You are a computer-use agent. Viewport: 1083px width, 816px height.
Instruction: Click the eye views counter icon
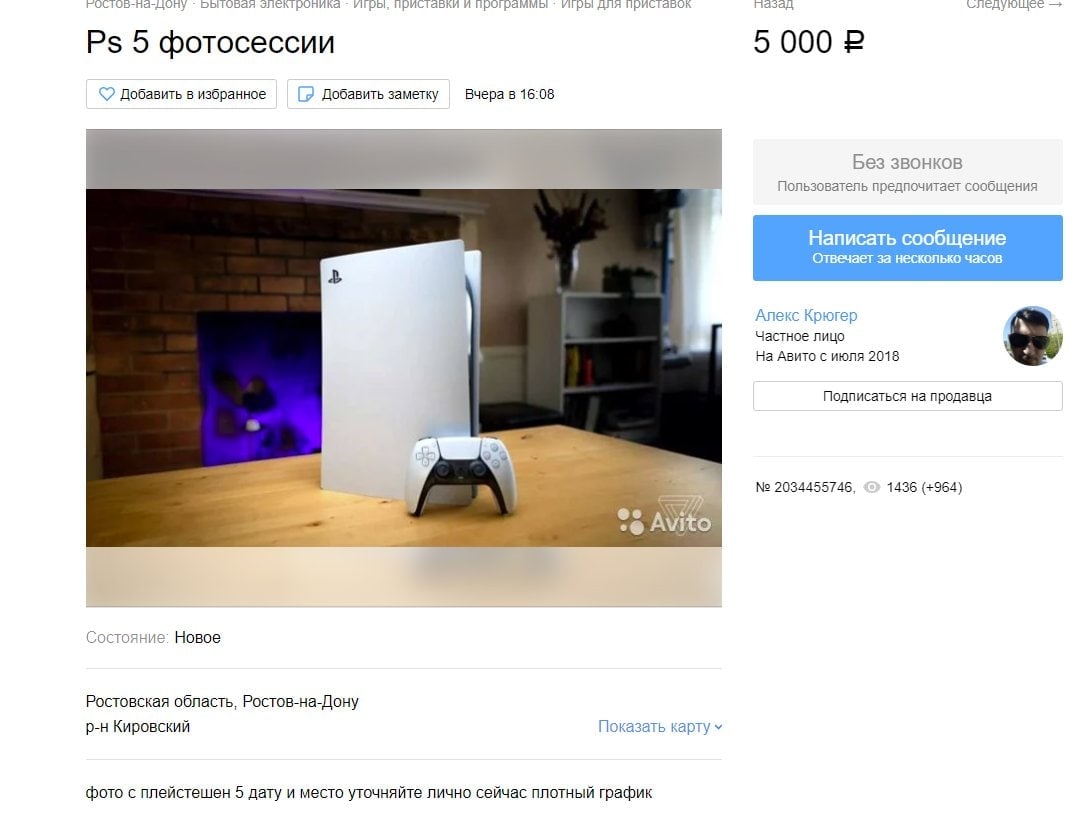872,487
